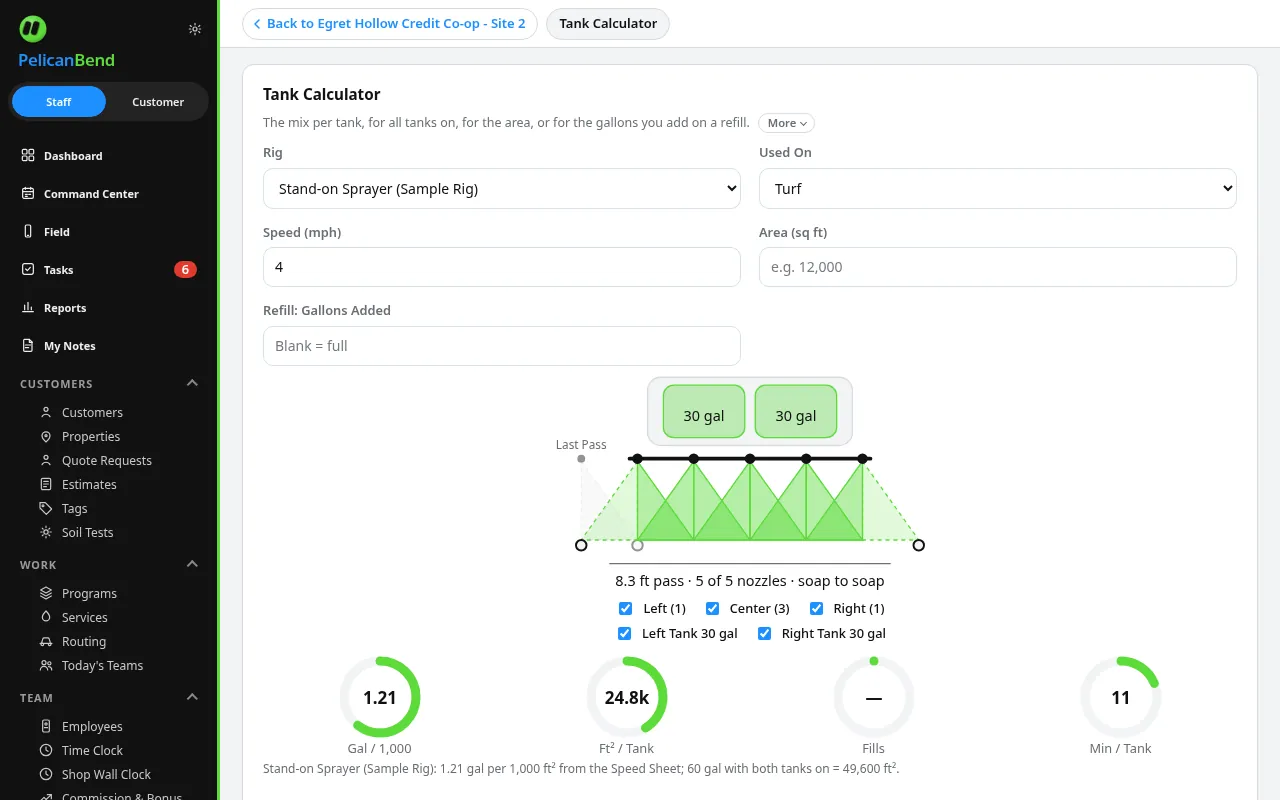Switch to Customer mode

click(158, 102)
